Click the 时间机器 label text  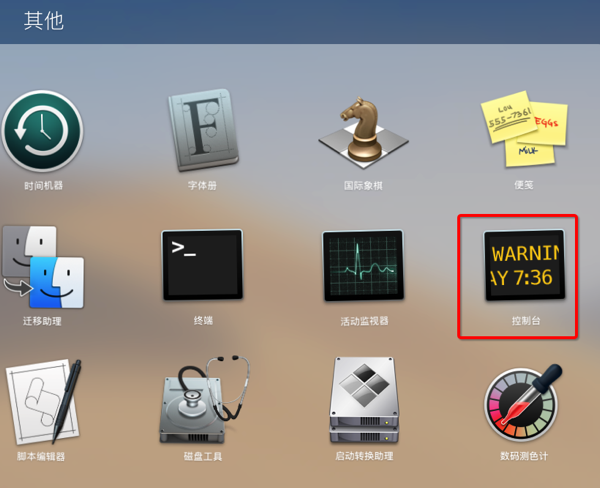43,186
